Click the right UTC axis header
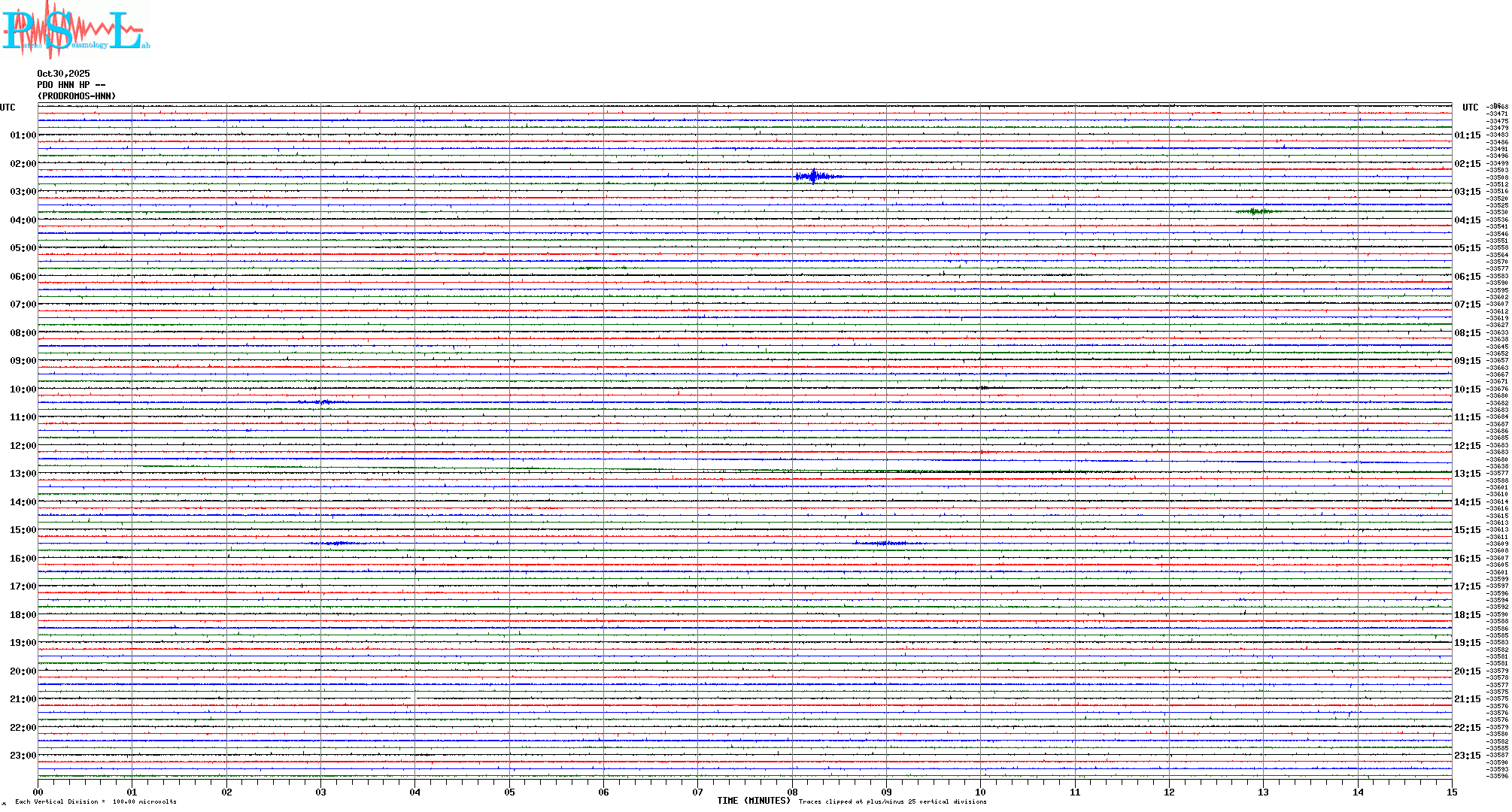The height and width of the screenshot is (812, 1512). [x=1470, y=108]
